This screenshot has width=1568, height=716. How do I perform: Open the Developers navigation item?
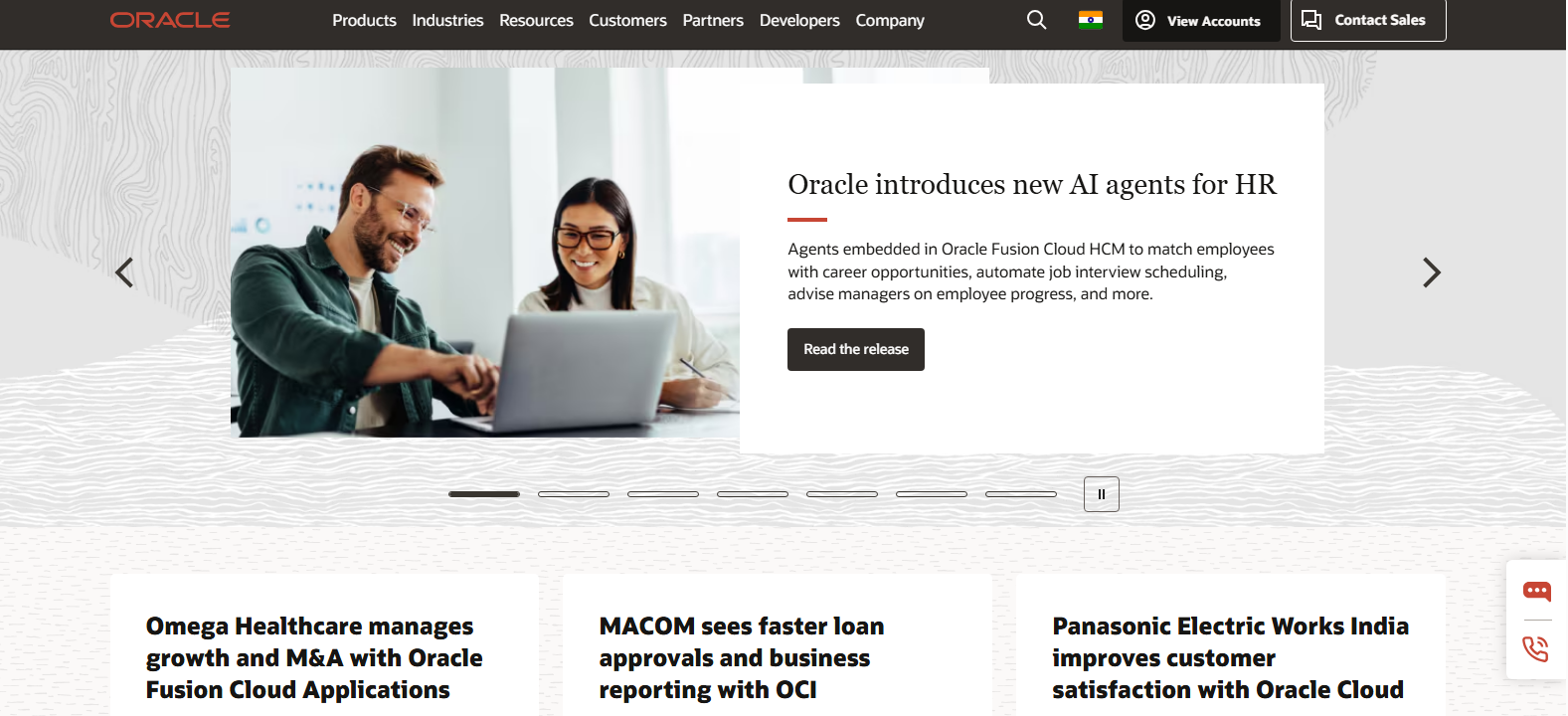tap(799, 20)
